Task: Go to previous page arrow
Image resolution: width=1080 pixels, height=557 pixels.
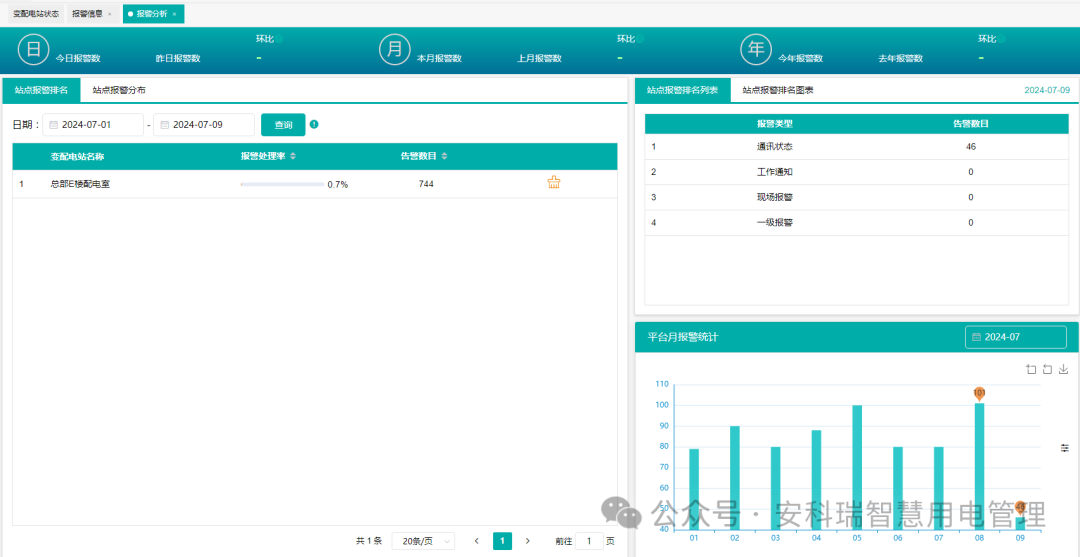Action: (x=477, y=541)
